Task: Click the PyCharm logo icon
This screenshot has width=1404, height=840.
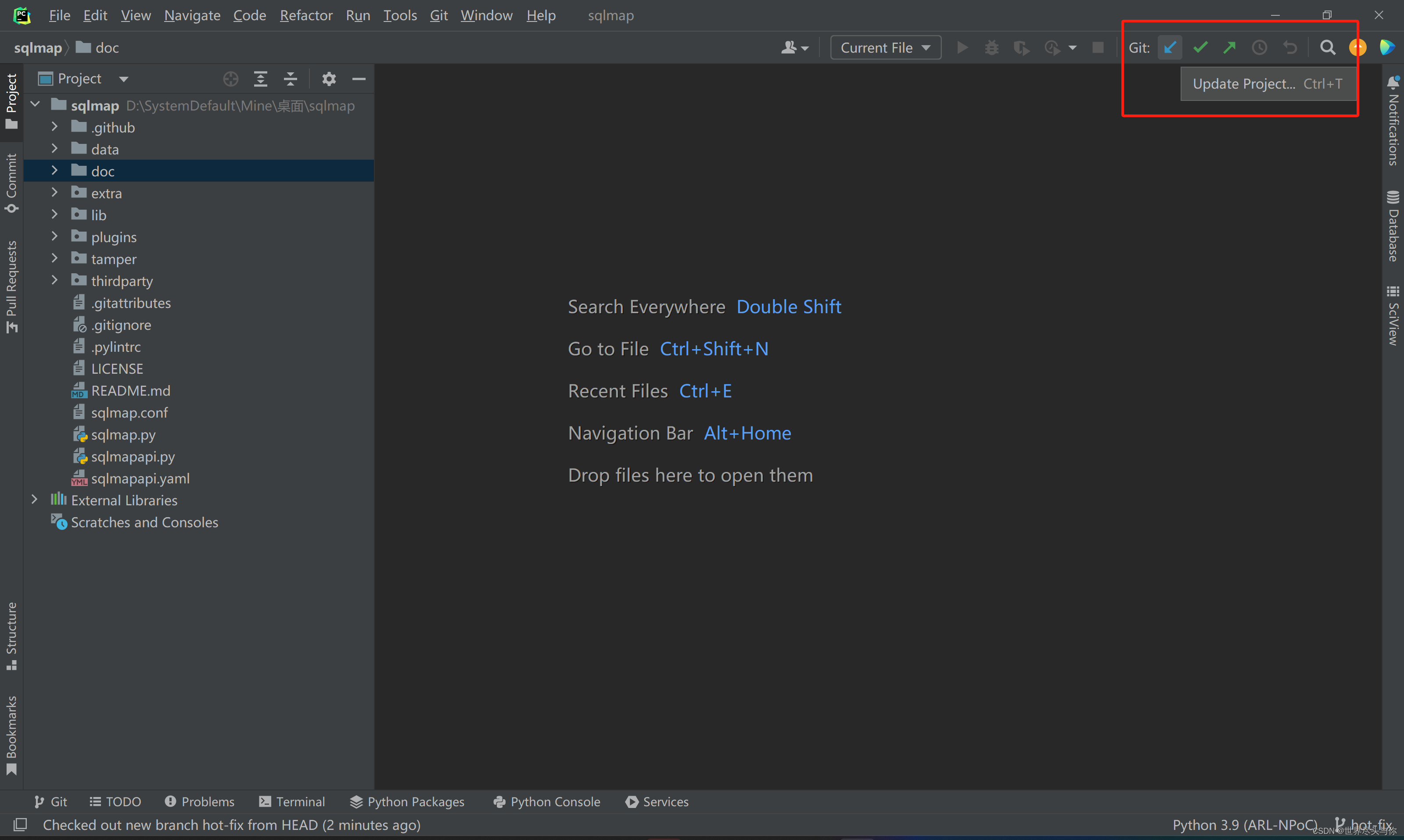Action: point(22,15)
